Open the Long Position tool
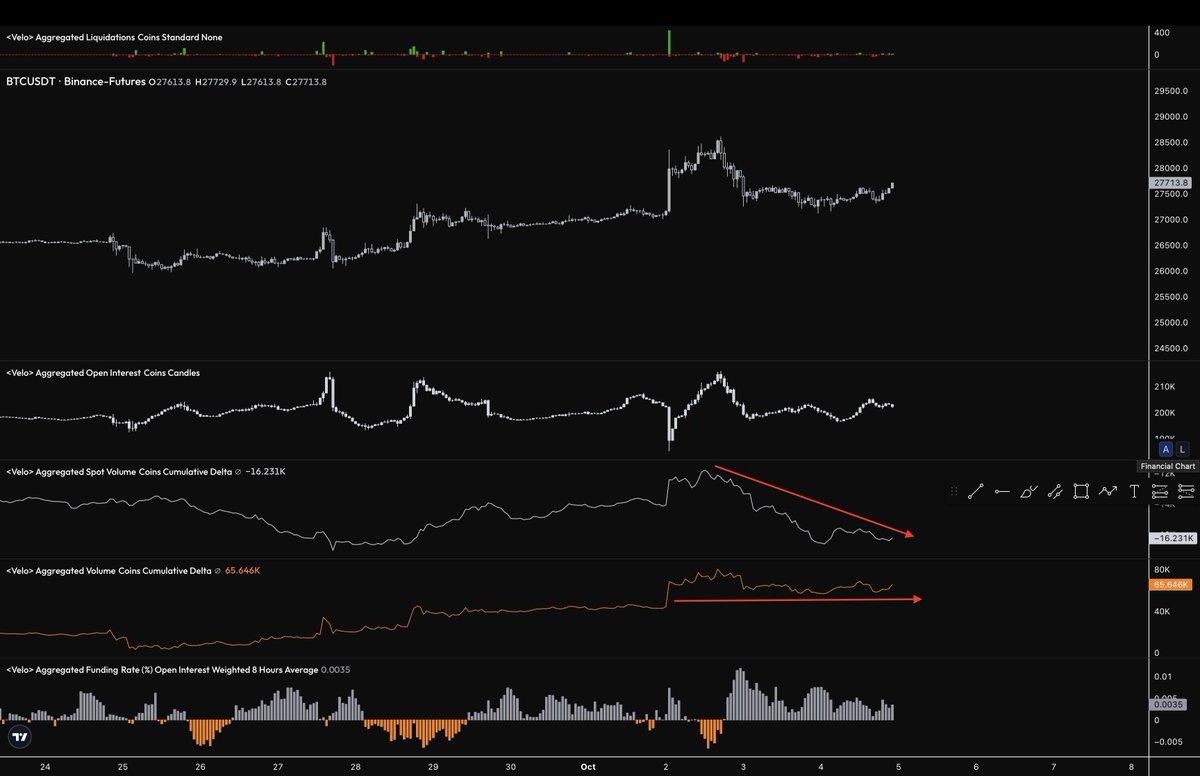 click(1159, 491)
